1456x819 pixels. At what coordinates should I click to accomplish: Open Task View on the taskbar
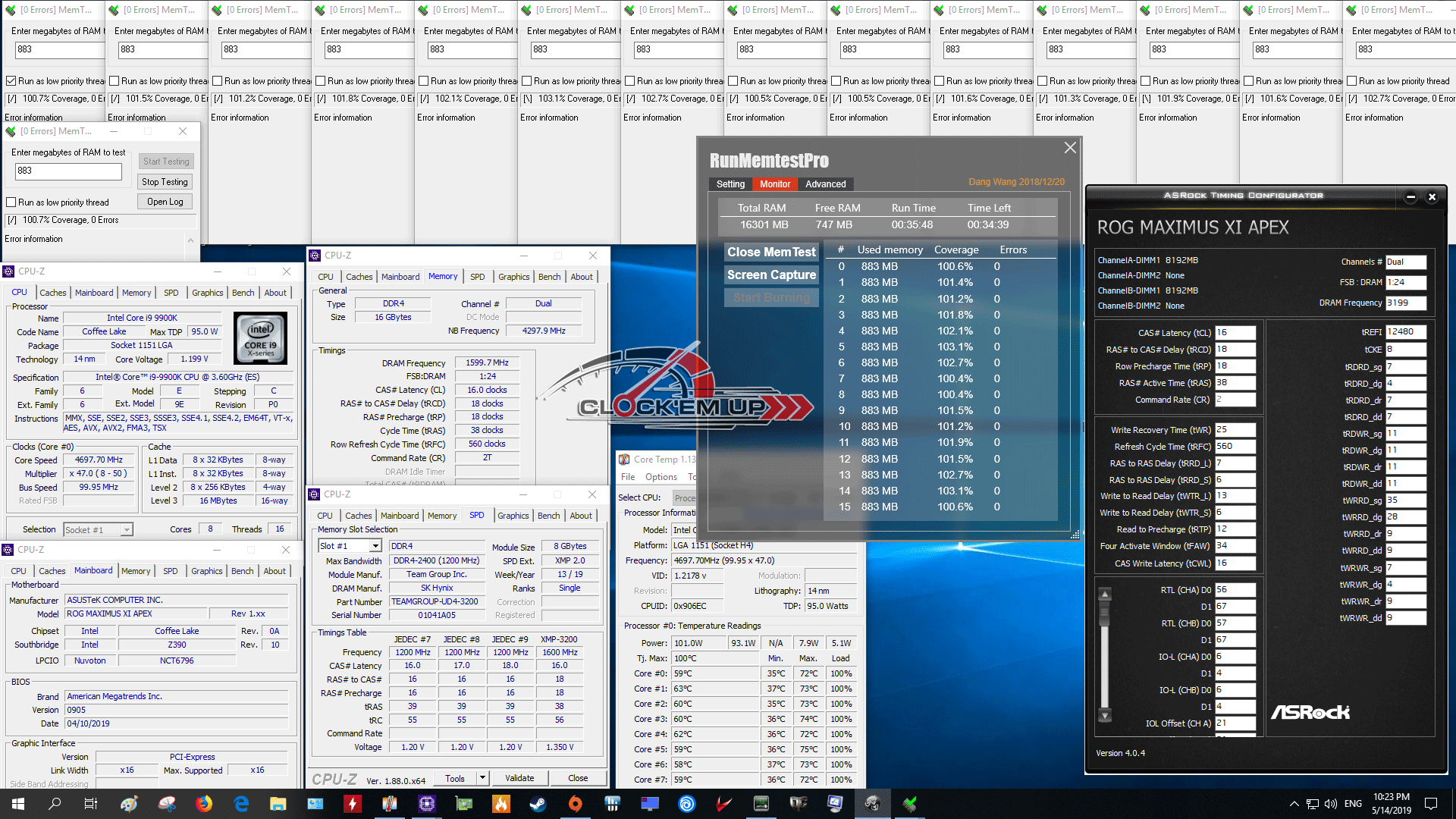90,804
